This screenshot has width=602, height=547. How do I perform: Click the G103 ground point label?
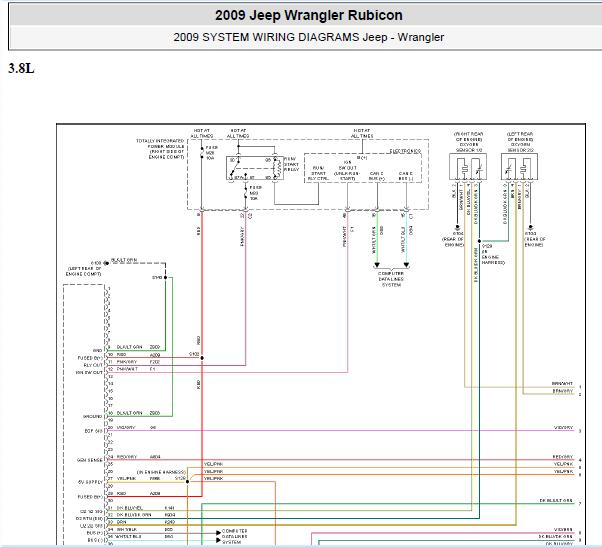pyautogui.click(x=96, y=263)
